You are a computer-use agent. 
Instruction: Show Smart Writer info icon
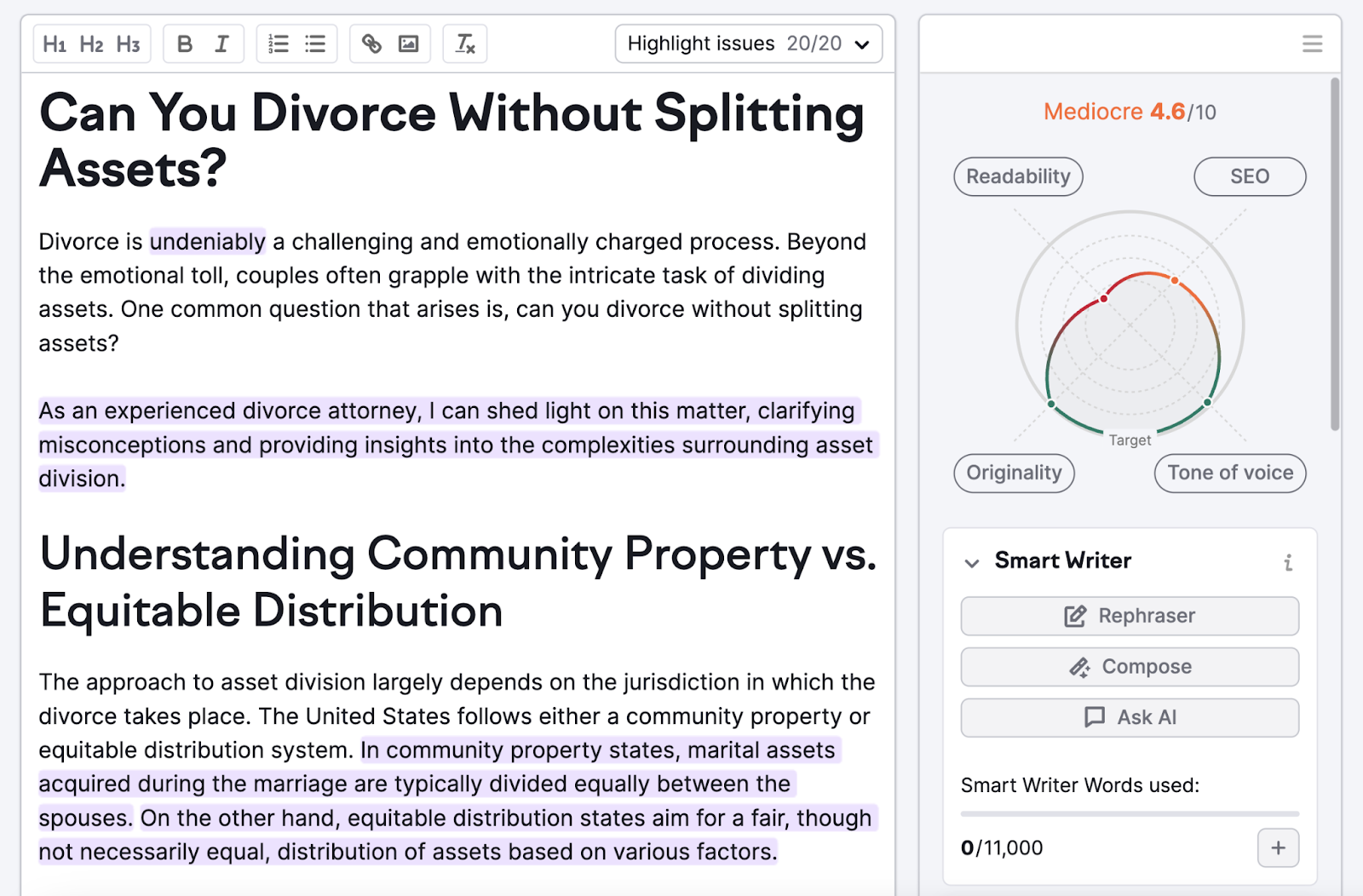pos(1288,562)
